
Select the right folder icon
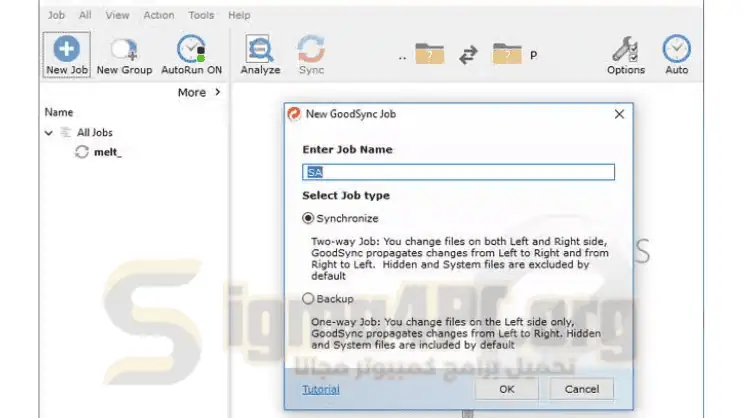[x=507, y=55]
